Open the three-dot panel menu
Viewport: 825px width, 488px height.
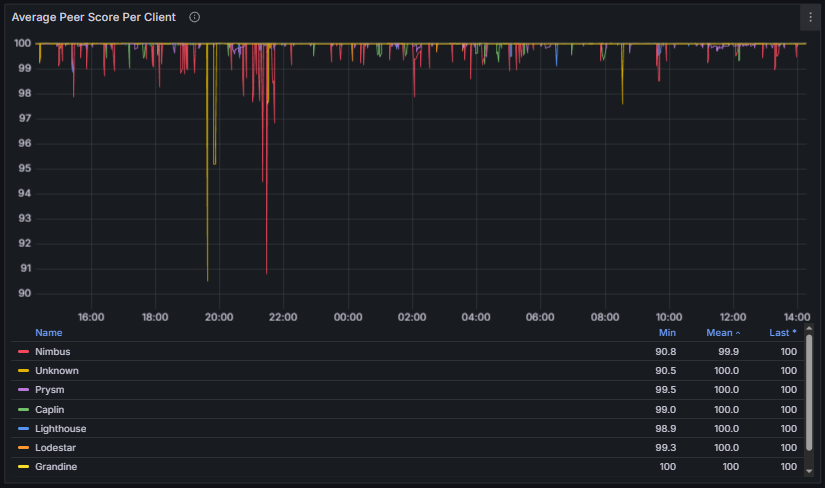(810, 17)
